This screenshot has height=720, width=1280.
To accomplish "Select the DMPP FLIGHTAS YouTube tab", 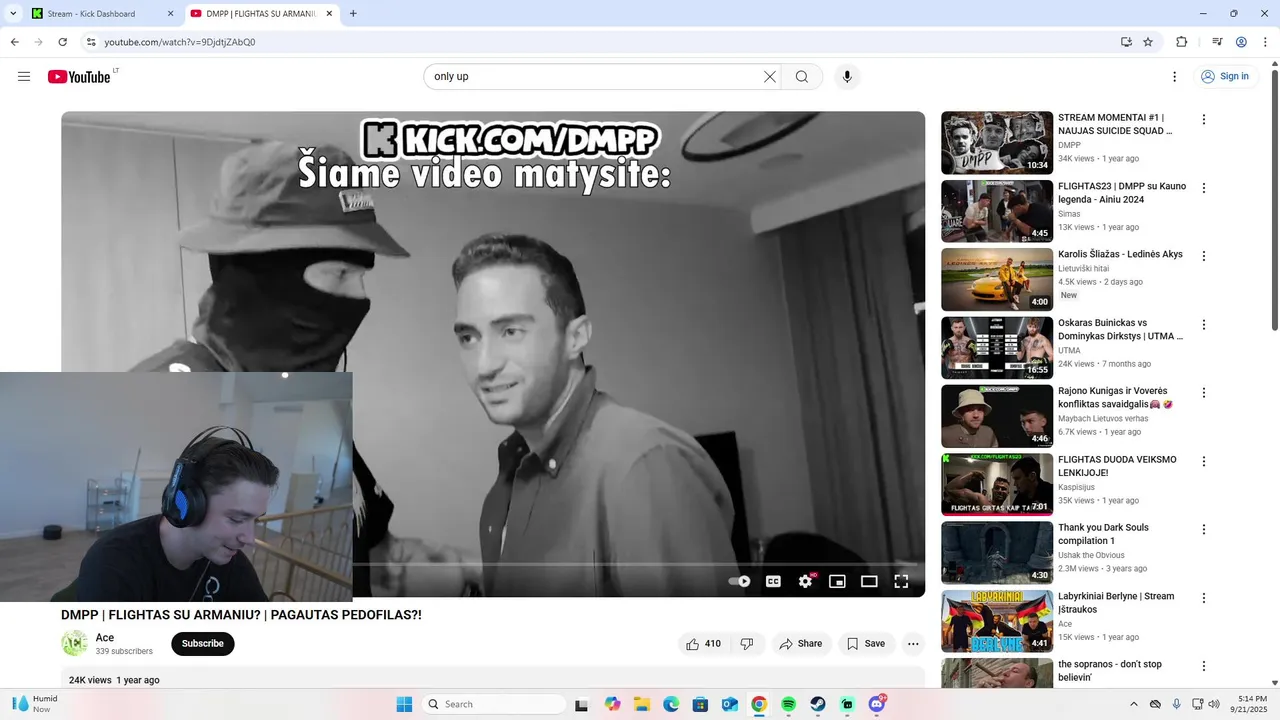I will pyautogui.click(x=262, y=14).
